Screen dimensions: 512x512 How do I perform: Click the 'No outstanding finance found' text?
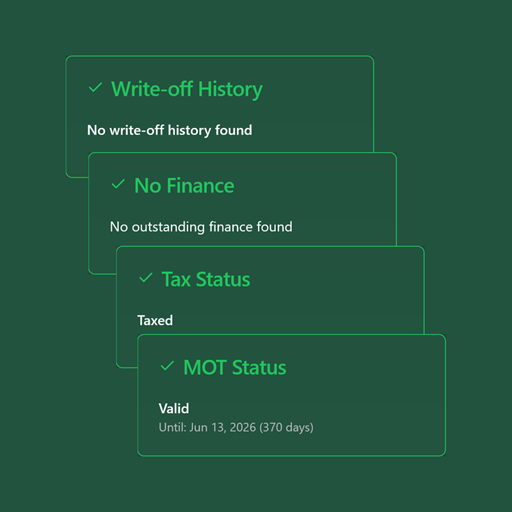[x=201, y=227]
